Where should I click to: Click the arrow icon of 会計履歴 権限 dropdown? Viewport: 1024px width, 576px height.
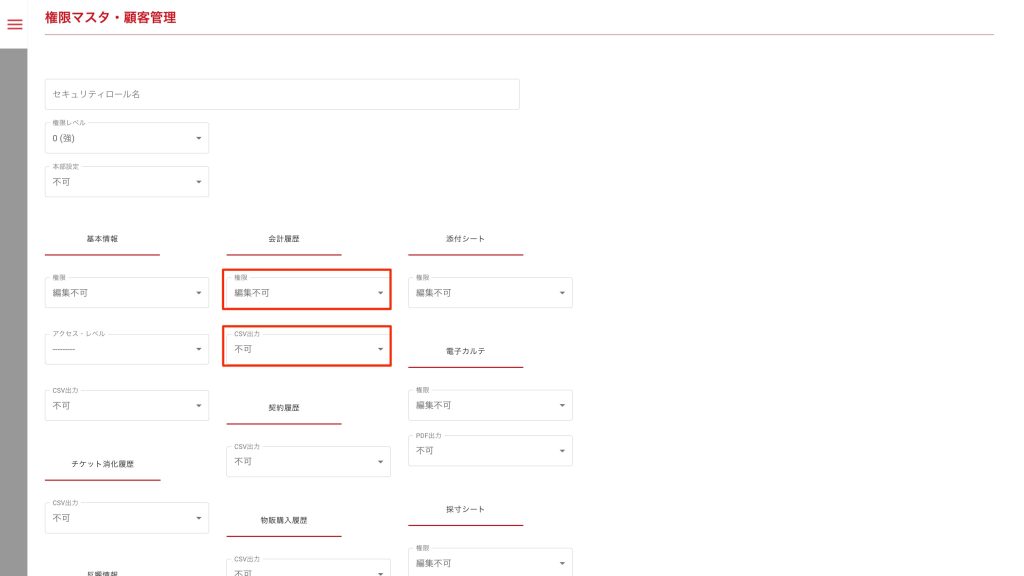(x=380, y=293)
